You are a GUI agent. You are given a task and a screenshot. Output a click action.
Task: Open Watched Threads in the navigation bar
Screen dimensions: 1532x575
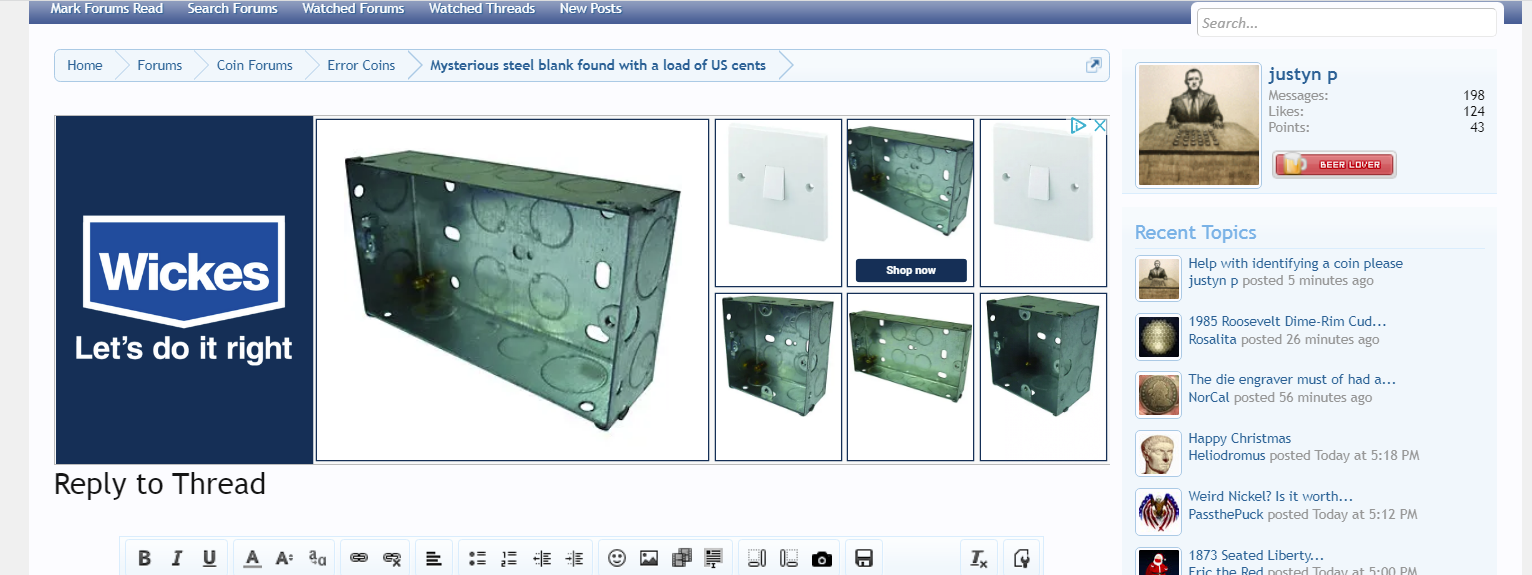pos(482,9)
